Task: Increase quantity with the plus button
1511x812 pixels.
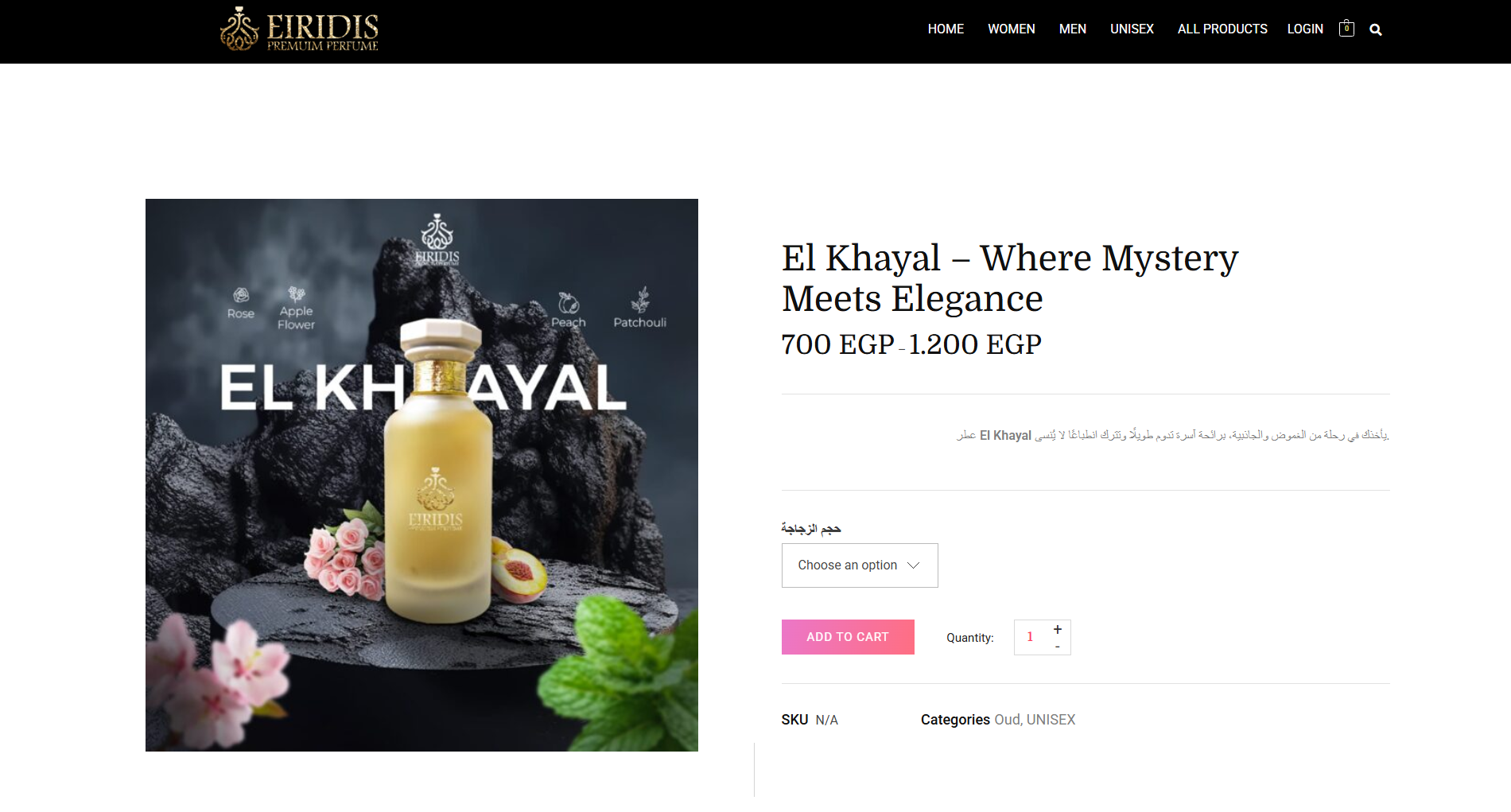Action: (x=1058, y=629)
